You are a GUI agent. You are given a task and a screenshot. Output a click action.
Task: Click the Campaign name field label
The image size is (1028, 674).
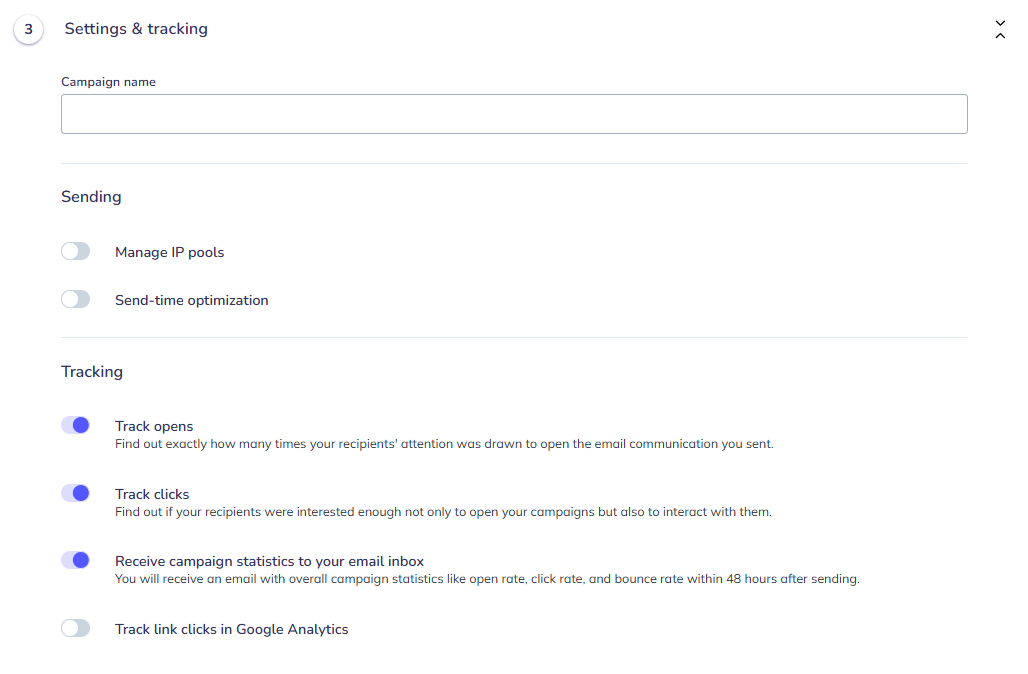point(108,82)
